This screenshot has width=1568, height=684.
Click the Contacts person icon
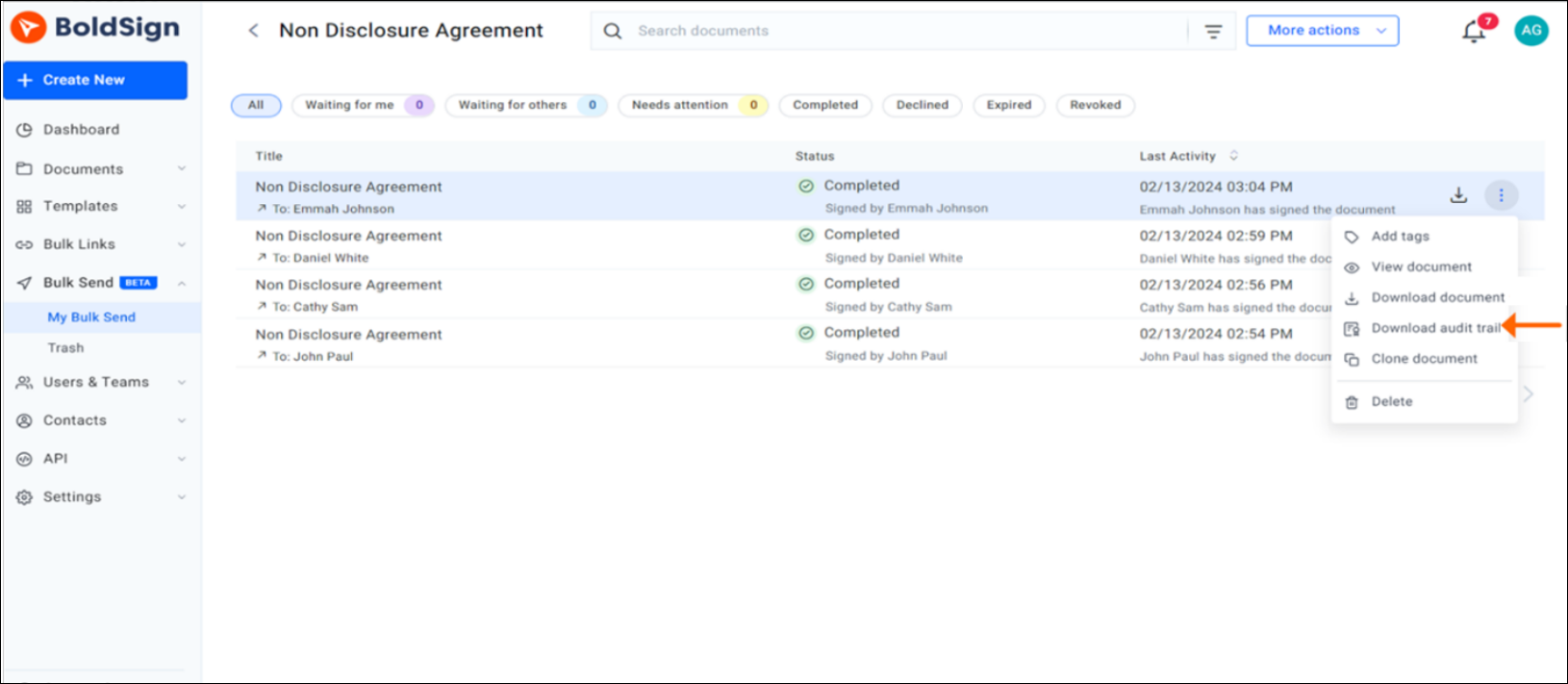tap(24, 420)
